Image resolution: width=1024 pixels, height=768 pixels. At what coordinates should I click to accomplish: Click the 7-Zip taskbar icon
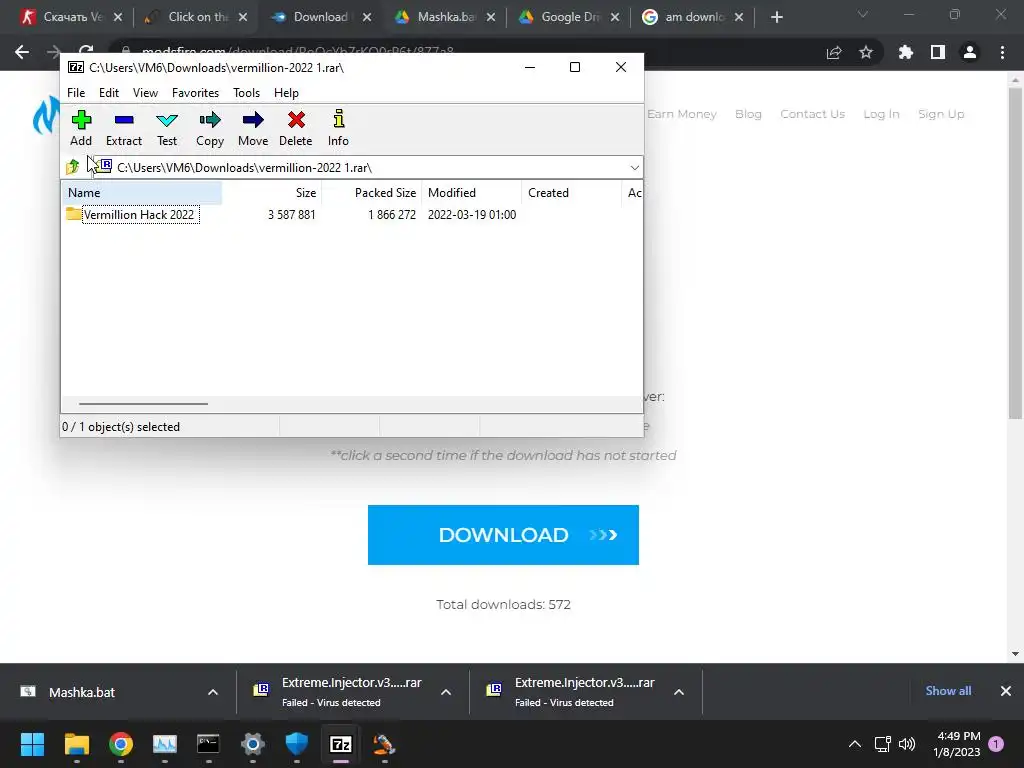point(341,744)
